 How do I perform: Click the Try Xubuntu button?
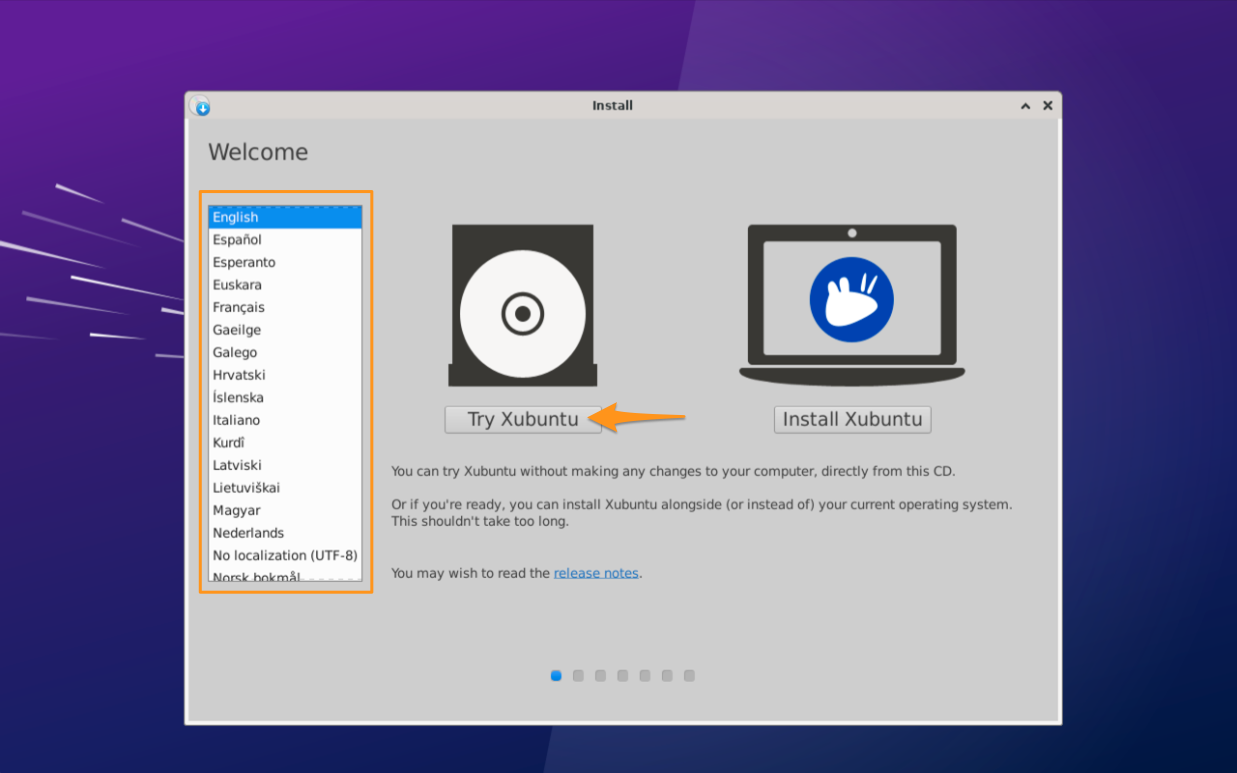click(x=523, y=420)
